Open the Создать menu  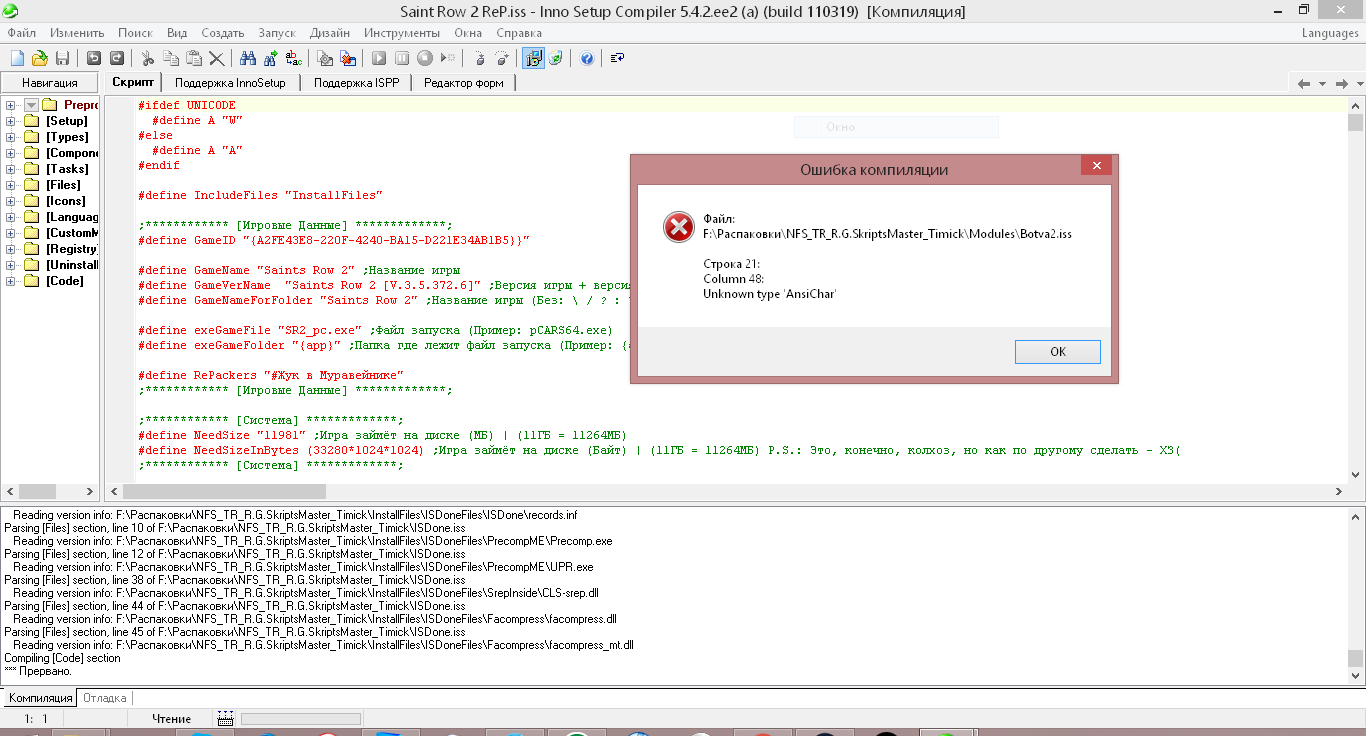click(x=222, y=33)
